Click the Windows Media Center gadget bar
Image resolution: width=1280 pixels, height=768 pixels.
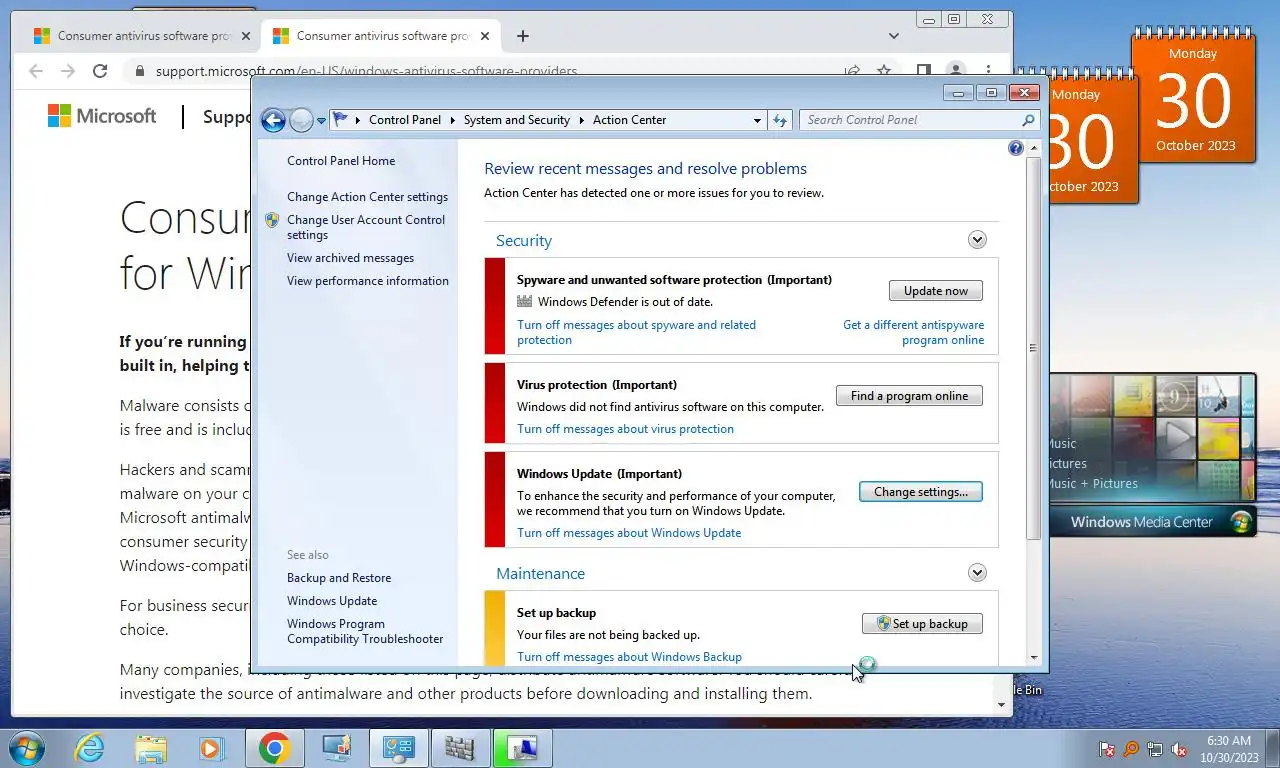point(1152,522)
